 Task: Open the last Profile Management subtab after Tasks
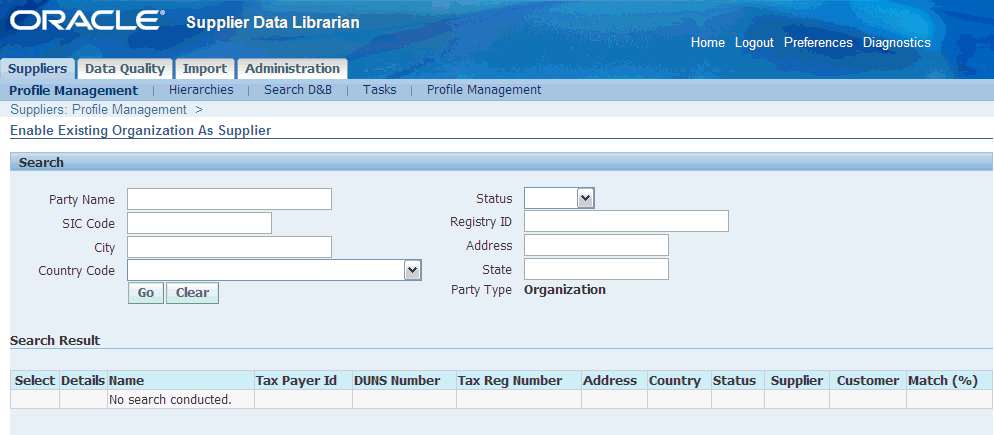coord(484,90)
